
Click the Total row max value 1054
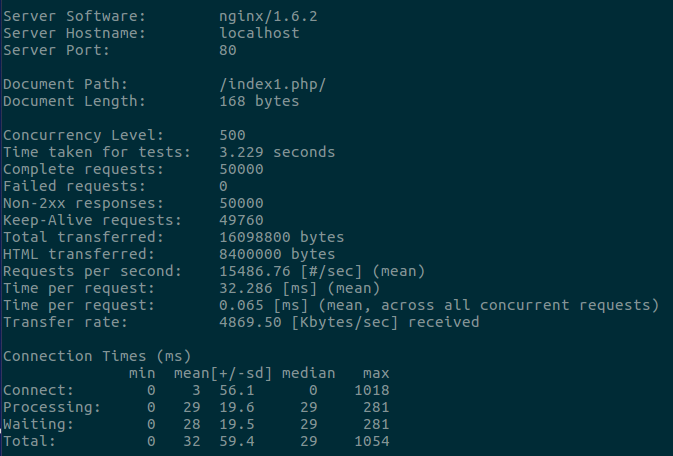[372, 441]
